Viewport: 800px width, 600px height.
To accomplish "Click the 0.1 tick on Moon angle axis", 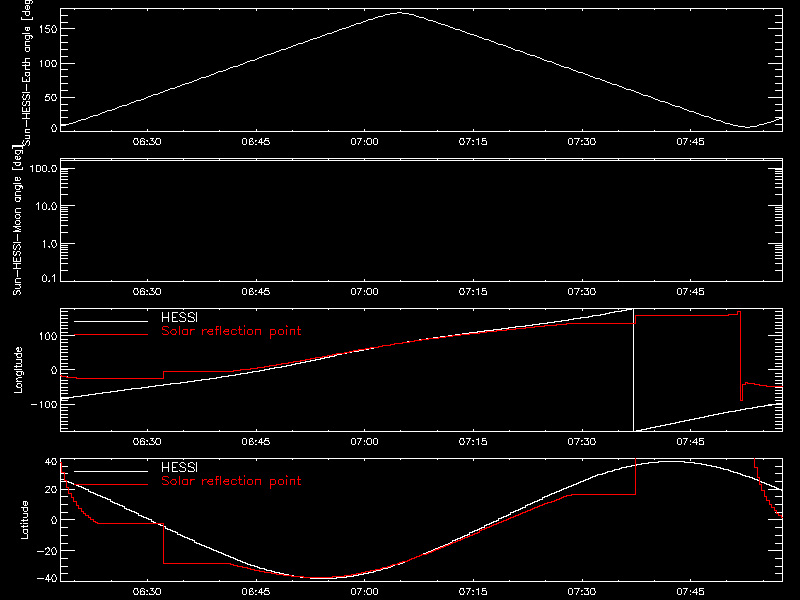I will (49, 279).
